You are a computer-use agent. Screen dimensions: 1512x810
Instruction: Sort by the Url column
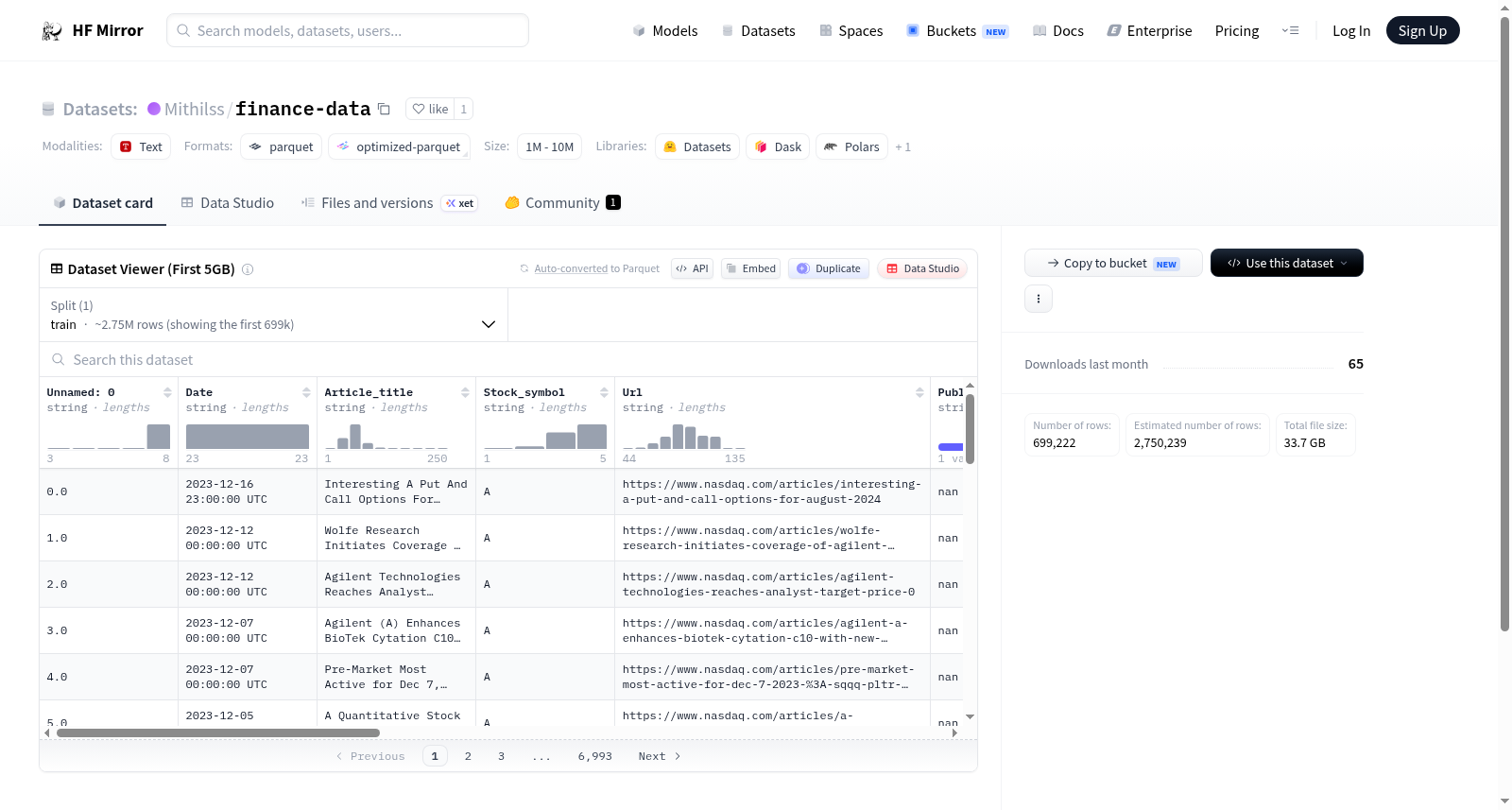[919, 392]
